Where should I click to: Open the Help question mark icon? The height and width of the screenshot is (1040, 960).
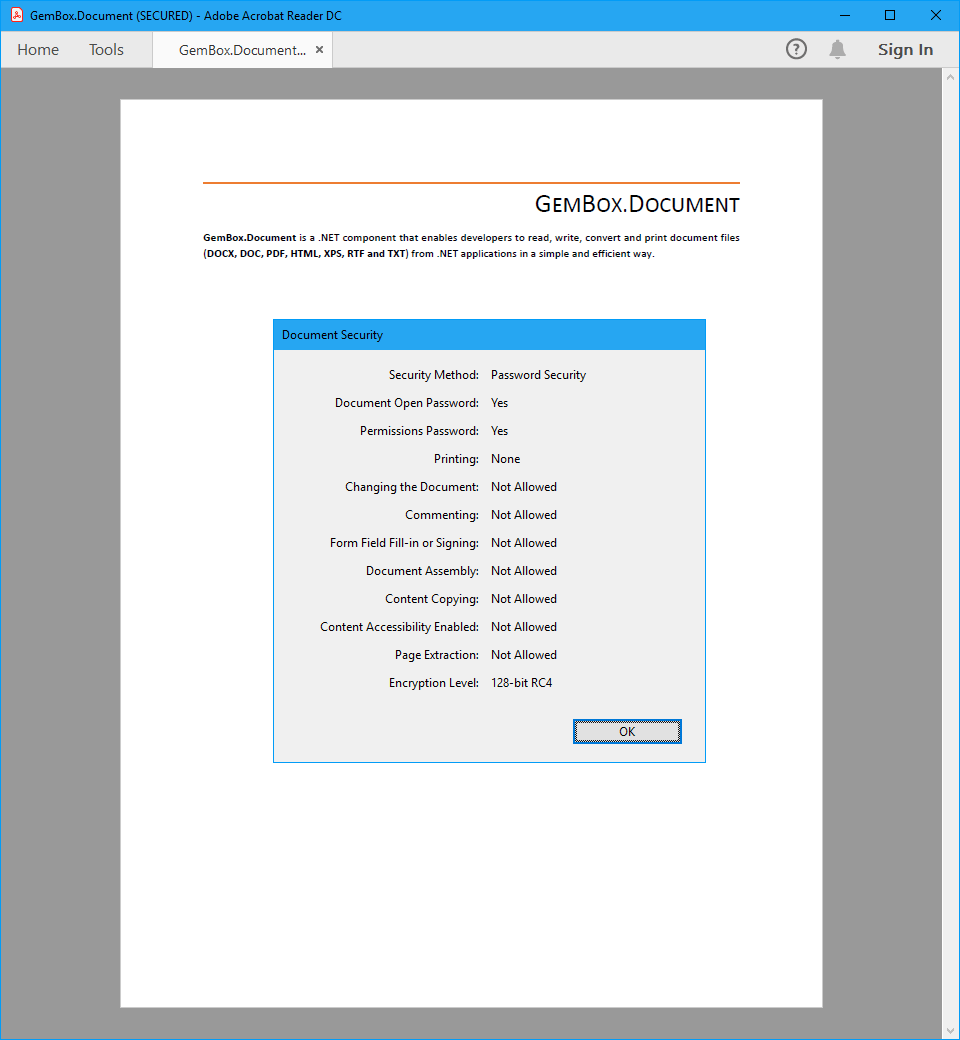click(x=796, y=49)
